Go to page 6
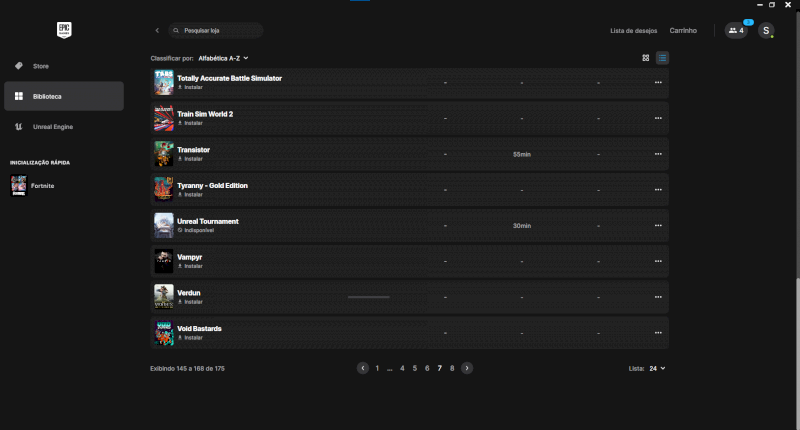Screen dimensions: 800x430 tap(427, 368)
